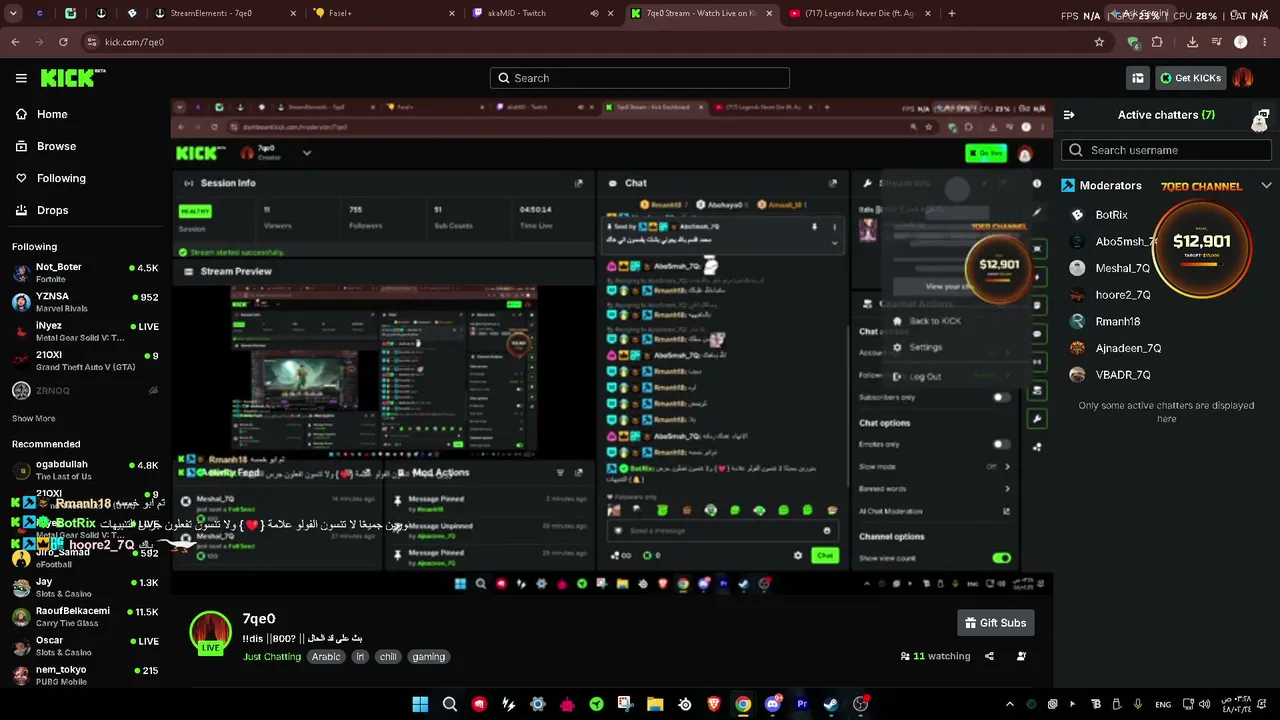Switch to the StreamElements - 7qe0 tab
This screenshot has width=1280, height=720.
click(226, 14)
